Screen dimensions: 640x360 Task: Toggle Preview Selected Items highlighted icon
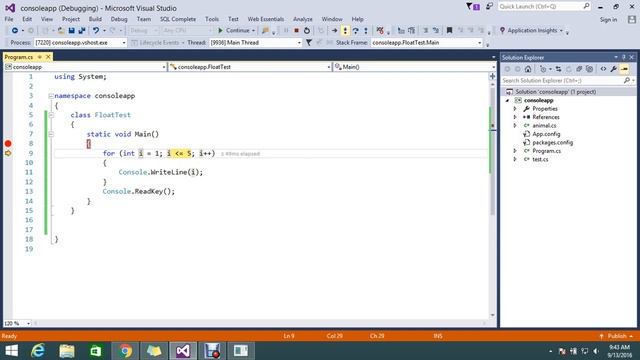click(624, 69)
